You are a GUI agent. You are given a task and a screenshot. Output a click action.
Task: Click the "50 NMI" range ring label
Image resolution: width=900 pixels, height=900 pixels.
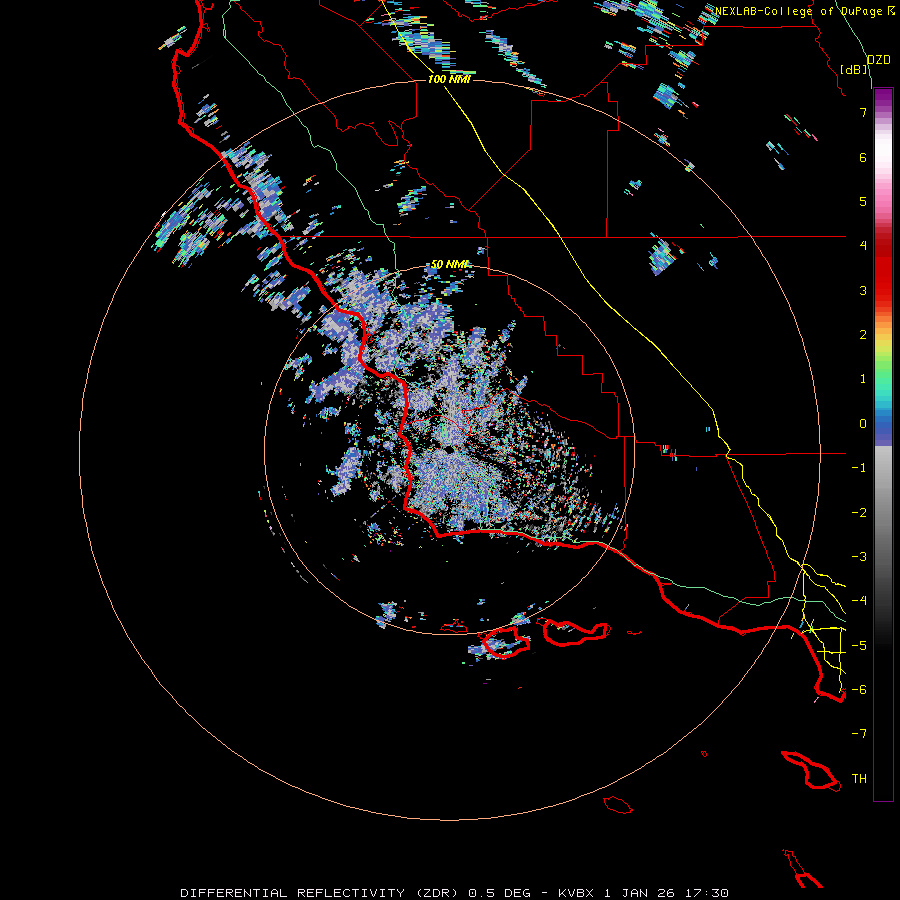pos(449,264)
